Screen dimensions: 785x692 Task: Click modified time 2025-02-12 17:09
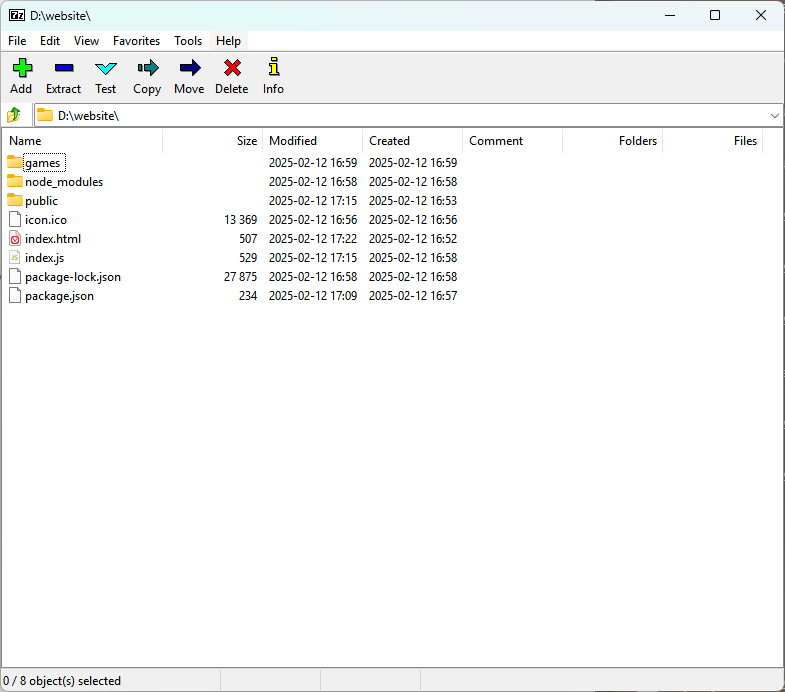point(313,296)
